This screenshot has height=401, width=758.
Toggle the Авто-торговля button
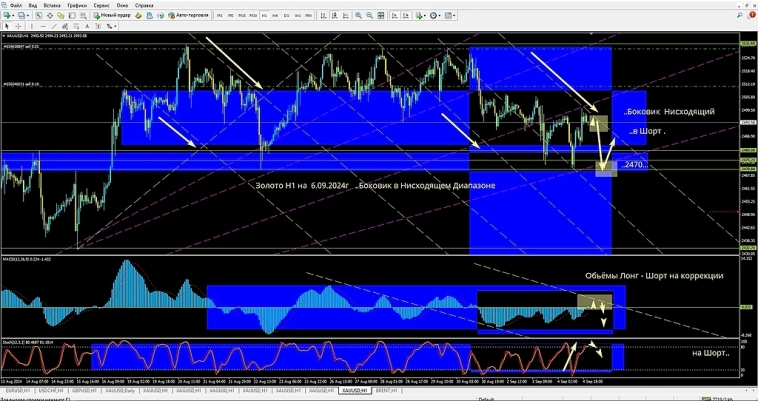pyautogui.click(x=189, y=15)
